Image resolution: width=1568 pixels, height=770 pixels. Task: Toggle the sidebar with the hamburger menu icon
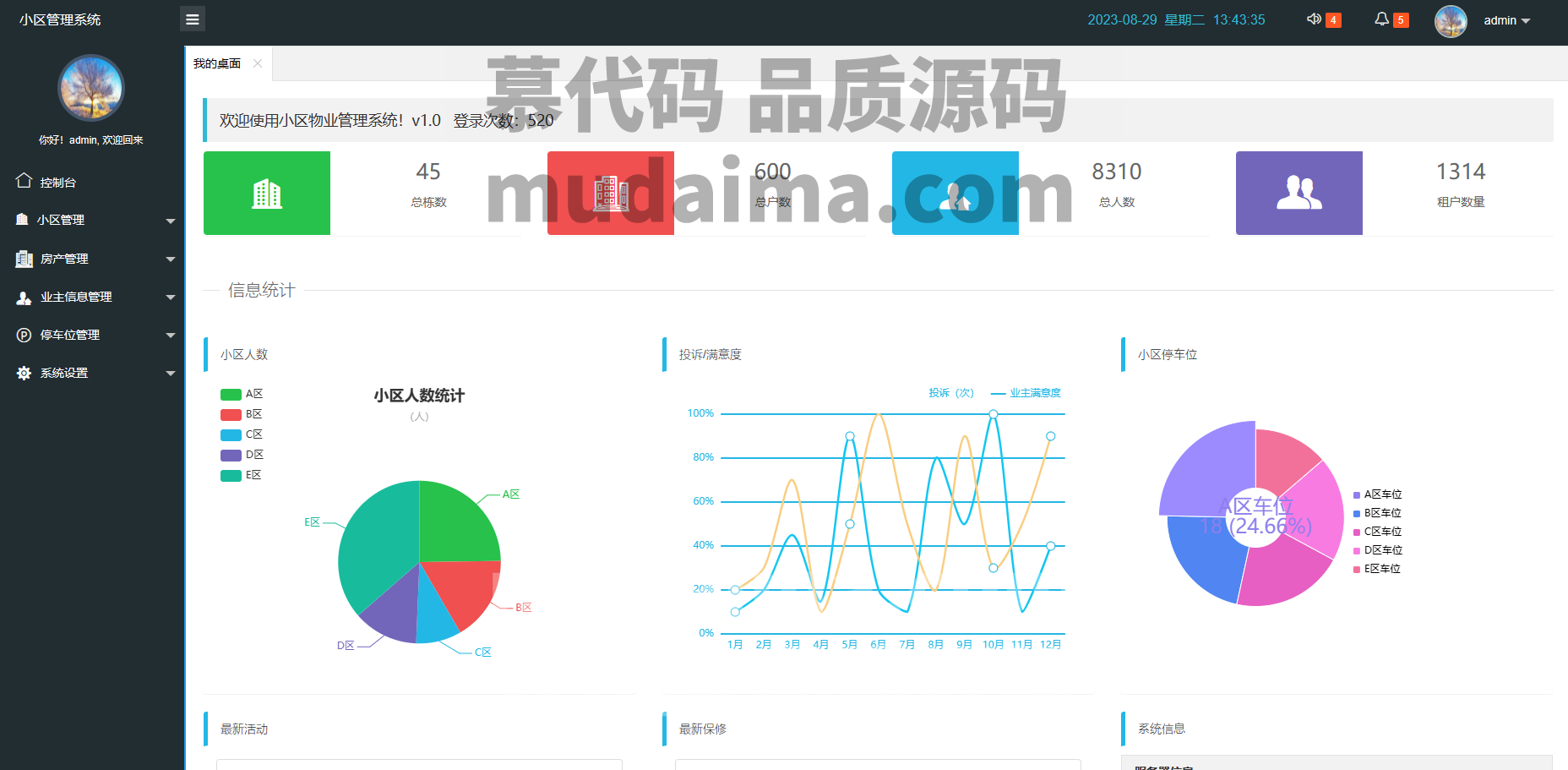[x=193, y=19]
